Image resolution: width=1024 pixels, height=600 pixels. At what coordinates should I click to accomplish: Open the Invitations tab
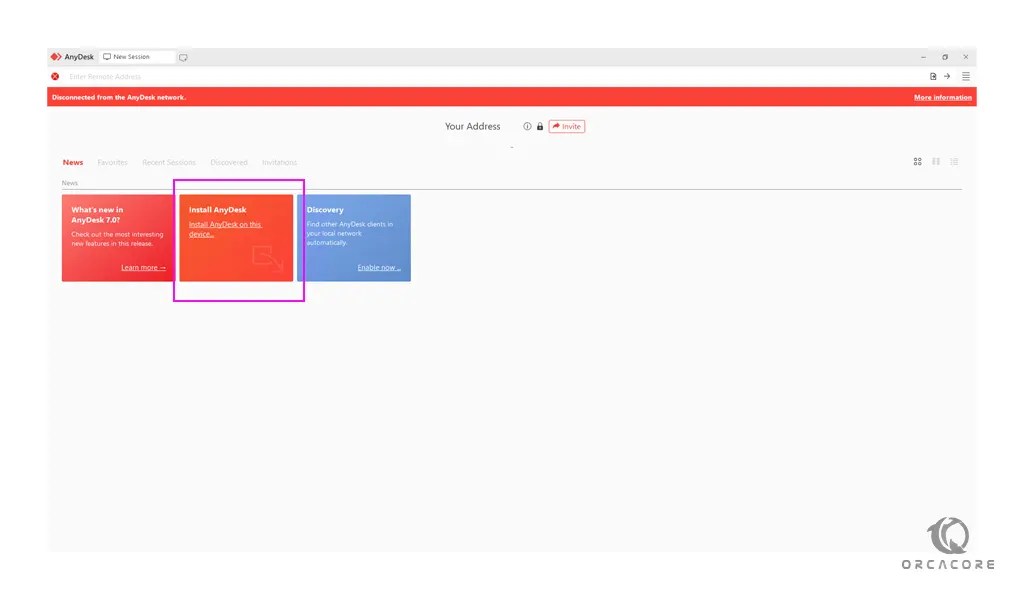(x=279, y=162)
